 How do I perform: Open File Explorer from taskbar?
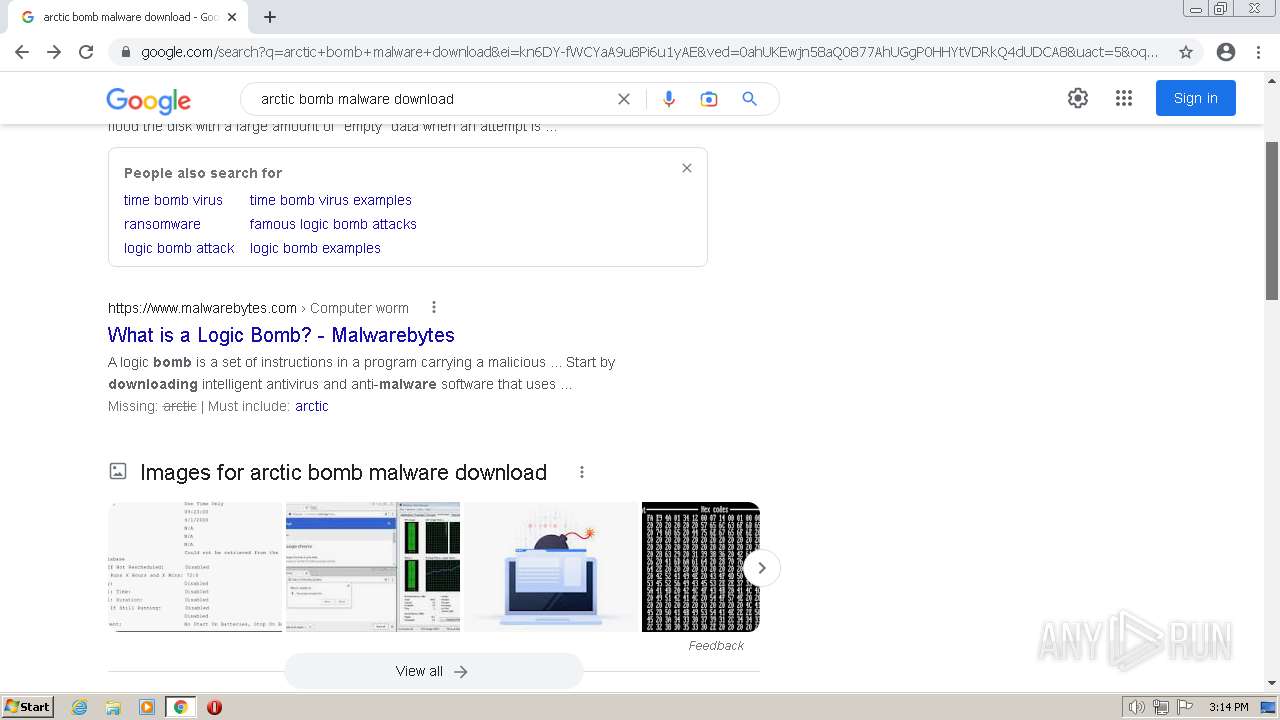click(113, 707)
